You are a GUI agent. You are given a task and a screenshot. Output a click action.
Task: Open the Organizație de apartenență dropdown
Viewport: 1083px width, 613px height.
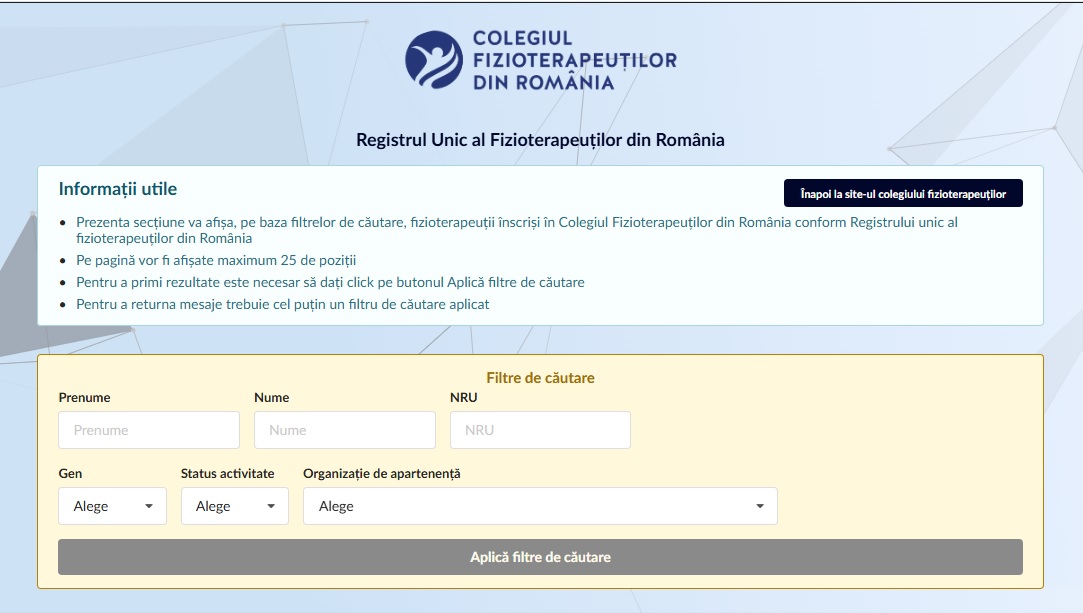[x=540, y=506]
